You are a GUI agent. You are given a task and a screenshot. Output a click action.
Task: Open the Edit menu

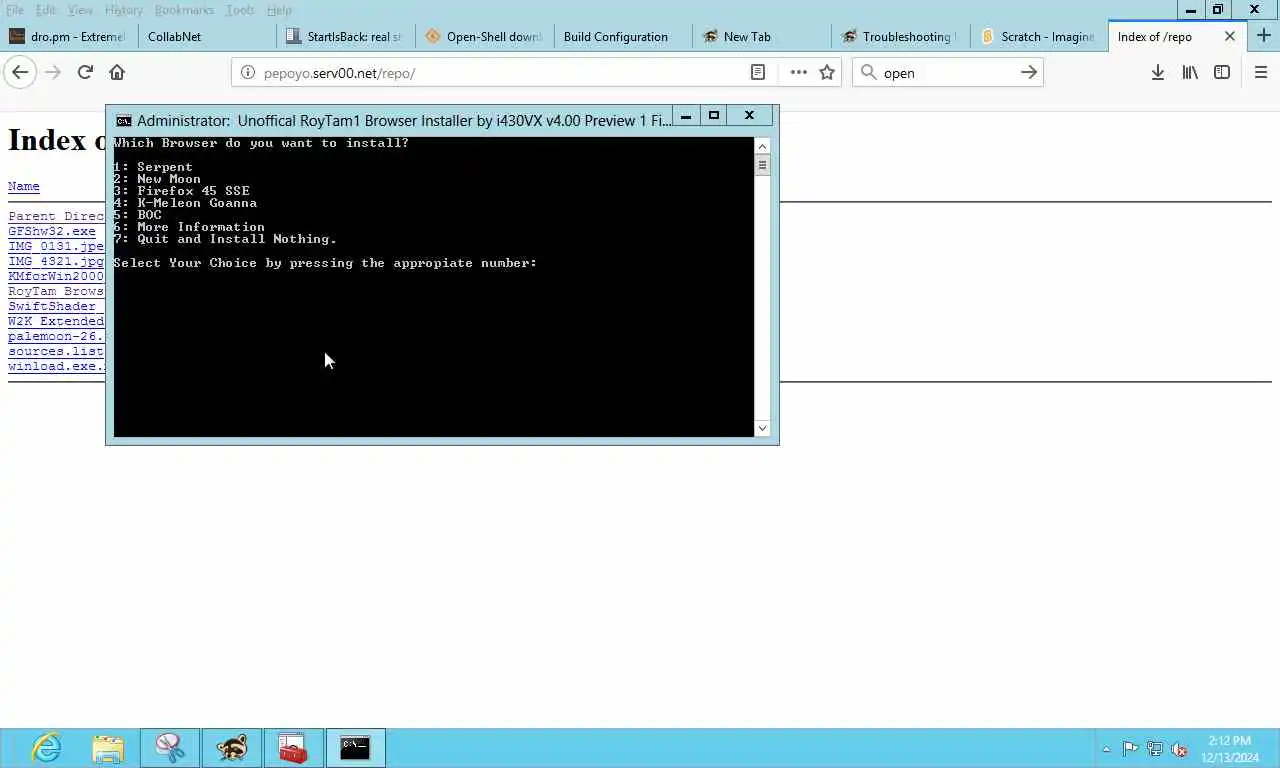point(46,10)
